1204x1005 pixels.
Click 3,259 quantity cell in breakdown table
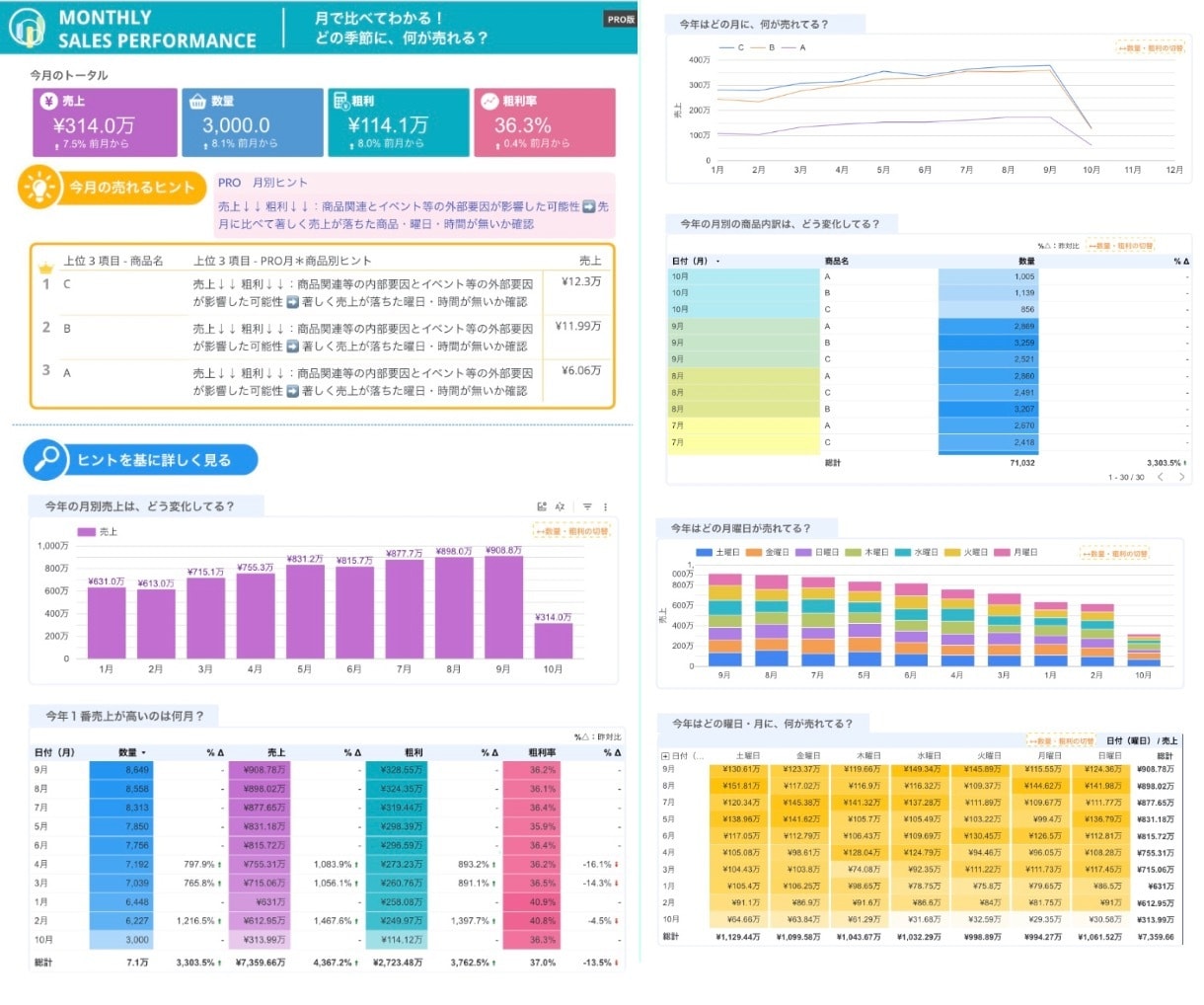click(x=987, y=343)
